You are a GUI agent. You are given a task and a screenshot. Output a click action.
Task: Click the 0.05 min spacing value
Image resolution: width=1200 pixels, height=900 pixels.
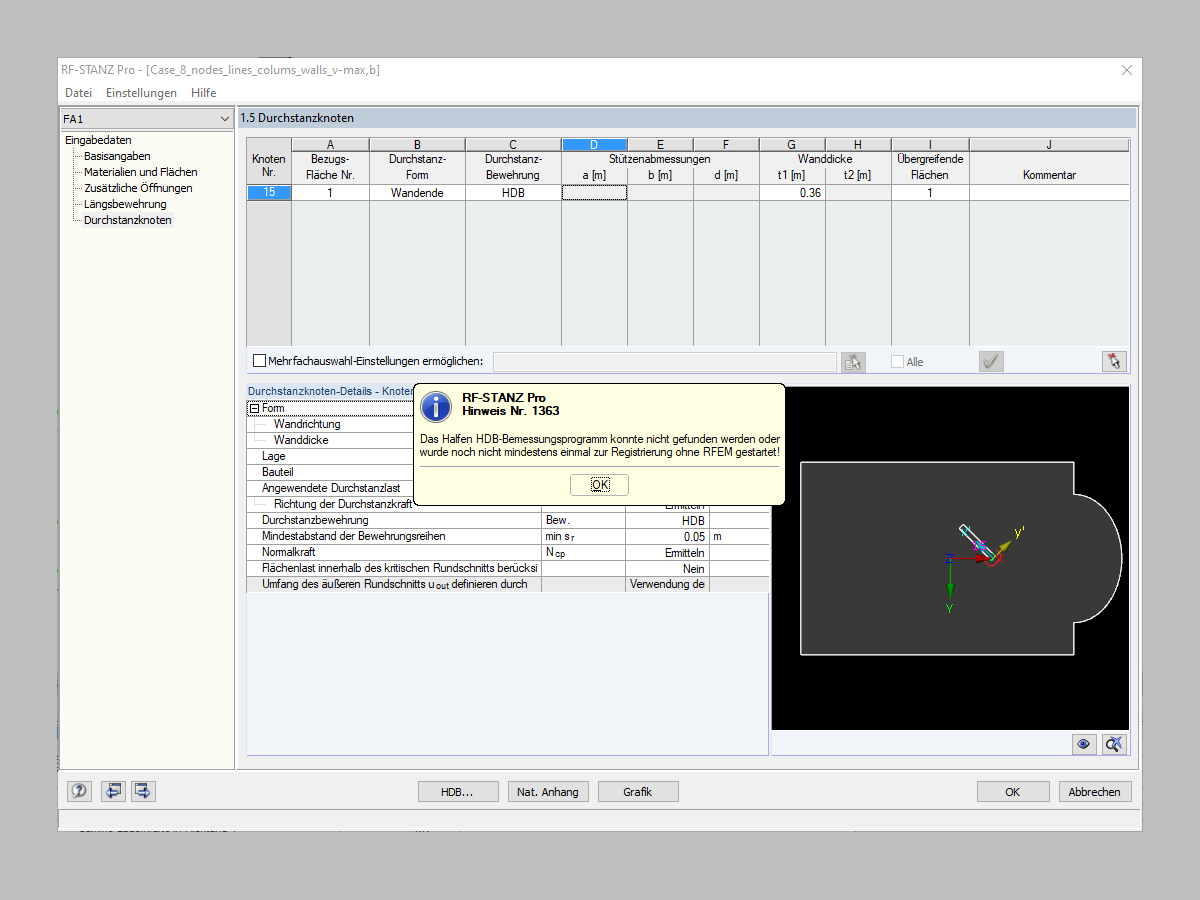tap(667, 536)
